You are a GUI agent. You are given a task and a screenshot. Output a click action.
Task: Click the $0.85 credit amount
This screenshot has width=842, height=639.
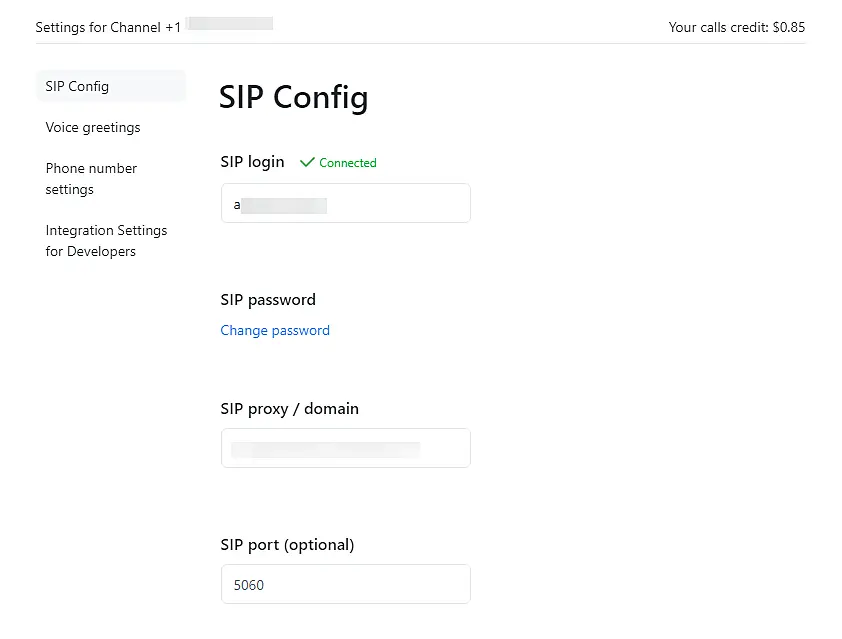789,27
